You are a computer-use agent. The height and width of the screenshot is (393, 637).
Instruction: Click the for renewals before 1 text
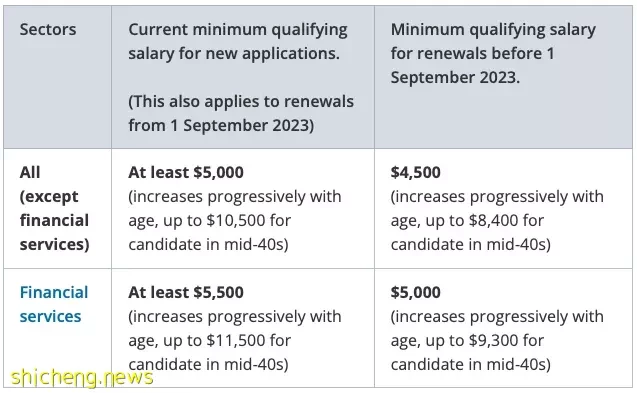coord(472,53)
